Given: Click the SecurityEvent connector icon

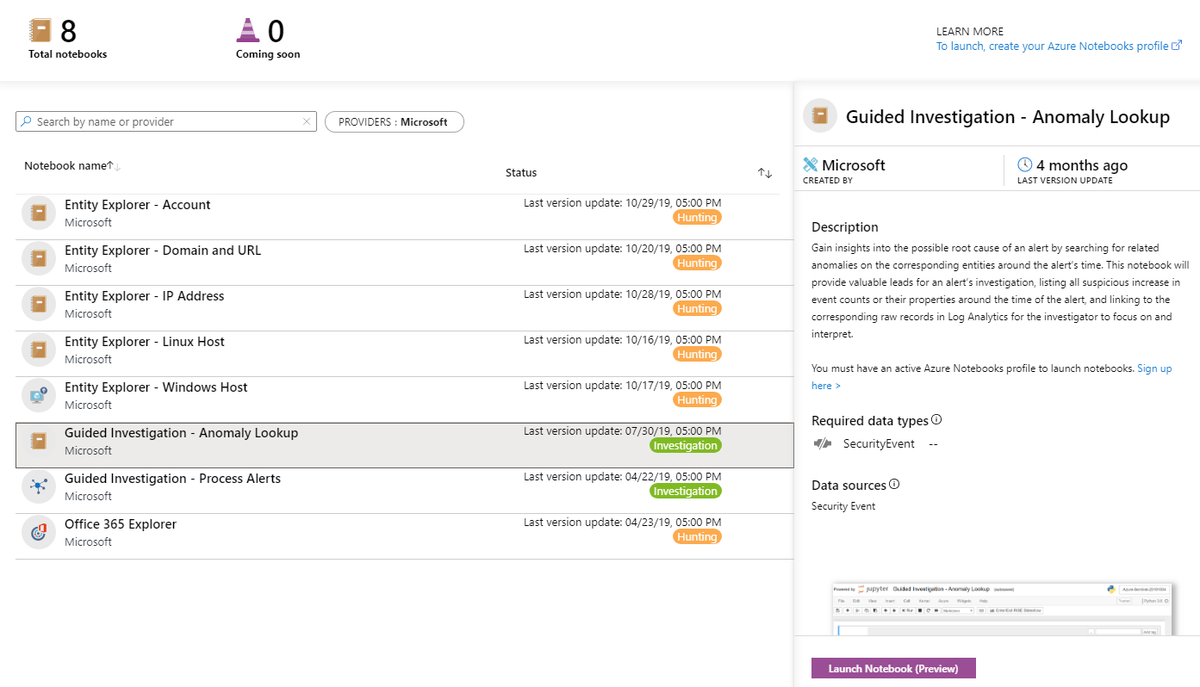Looking at the screenshot, I should click(x=823, y=444).
